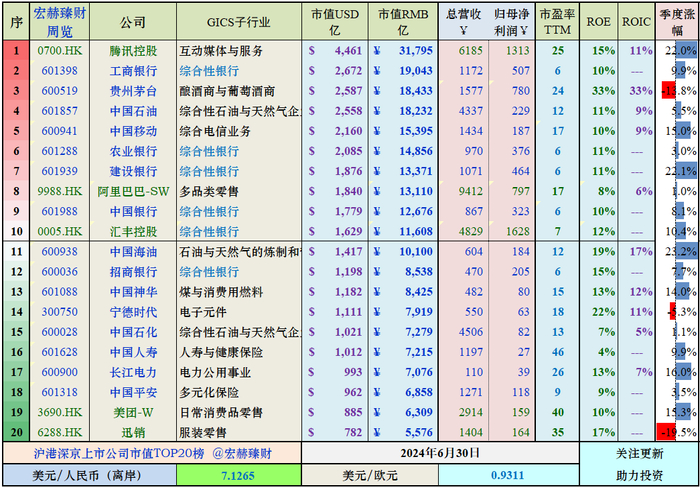
Task: Click stock code 0700.HK
Action: [59, 51]
